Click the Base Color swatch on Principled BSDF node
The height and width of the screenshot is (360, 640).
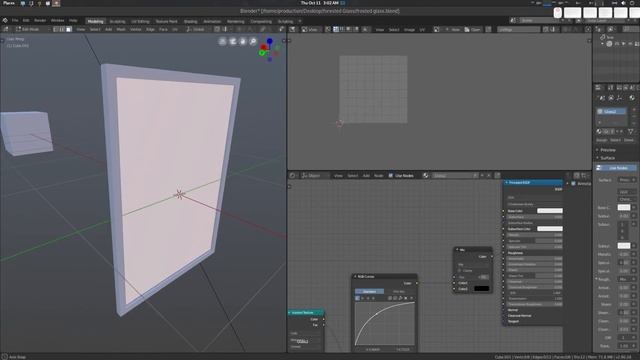point(550,211)
